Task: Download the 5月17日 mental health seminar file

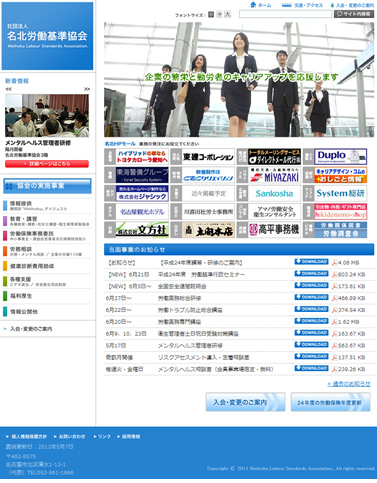Action: [311, 344]
